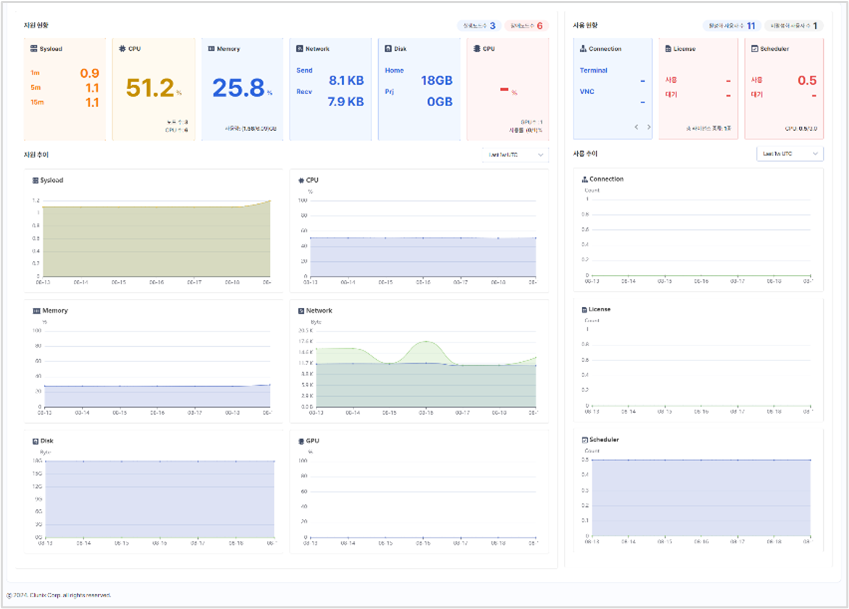
Task: Click the Network trend chart's header icon
Action: pos(301,310)
